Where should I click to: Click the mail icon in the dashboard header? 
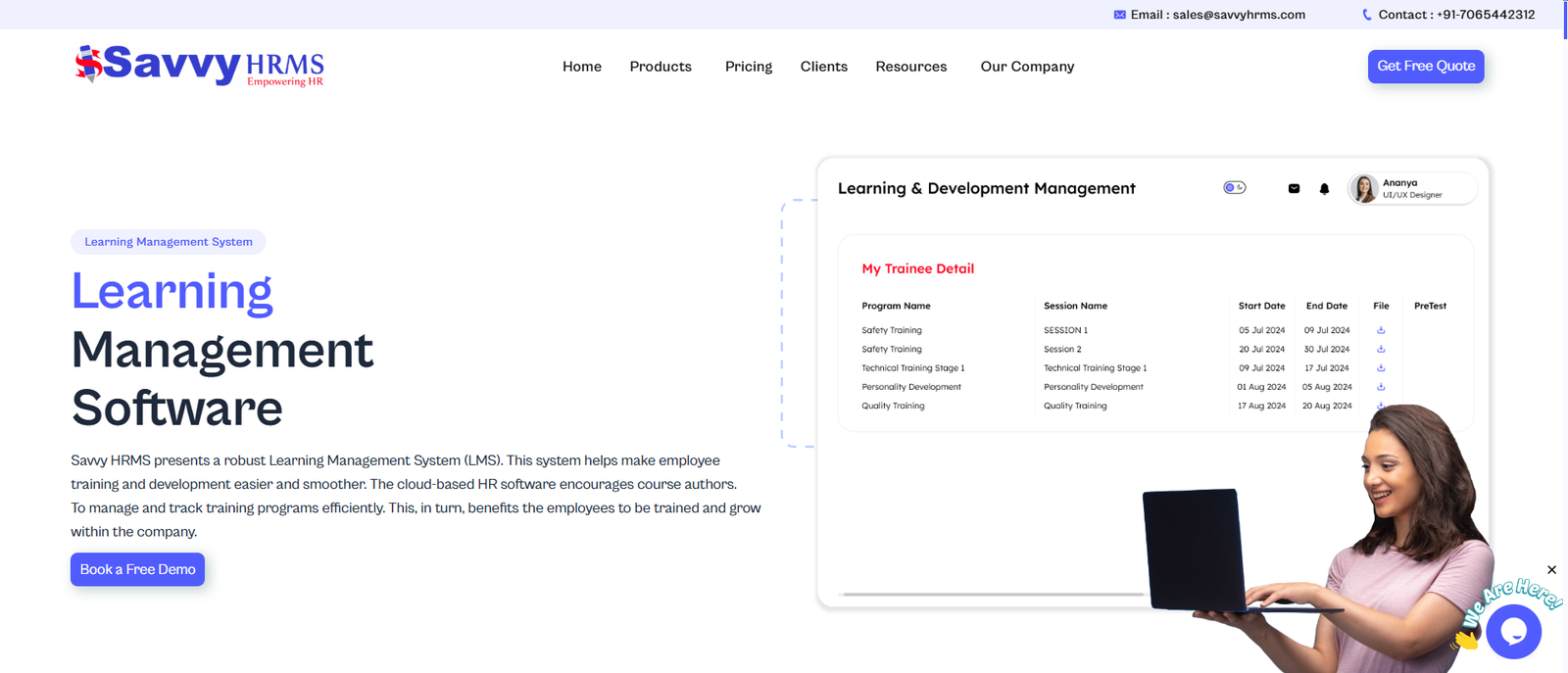pos(1294,188)
